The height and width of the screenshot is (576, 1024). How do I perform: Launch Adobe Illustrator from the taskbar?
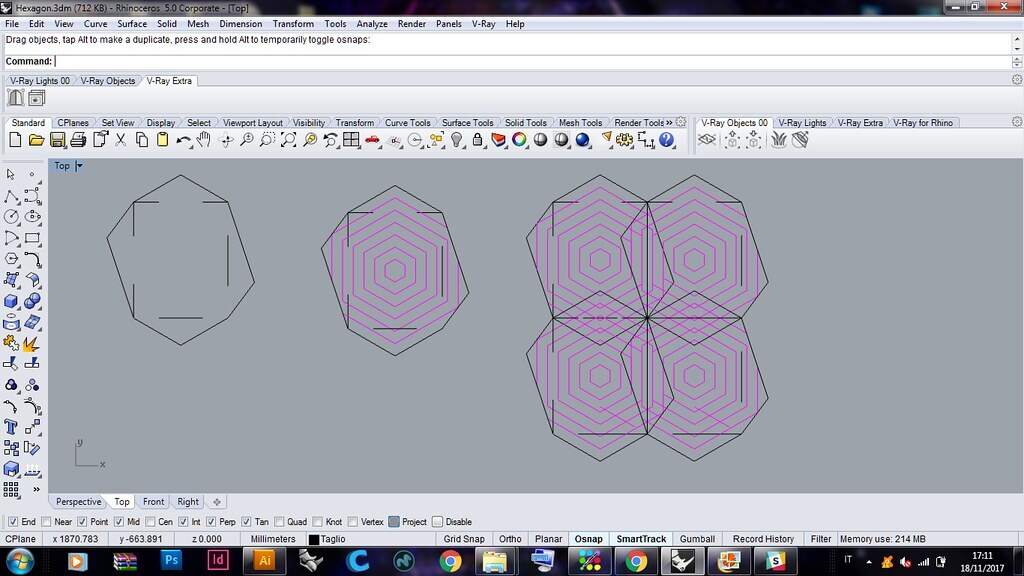point(265,560)
